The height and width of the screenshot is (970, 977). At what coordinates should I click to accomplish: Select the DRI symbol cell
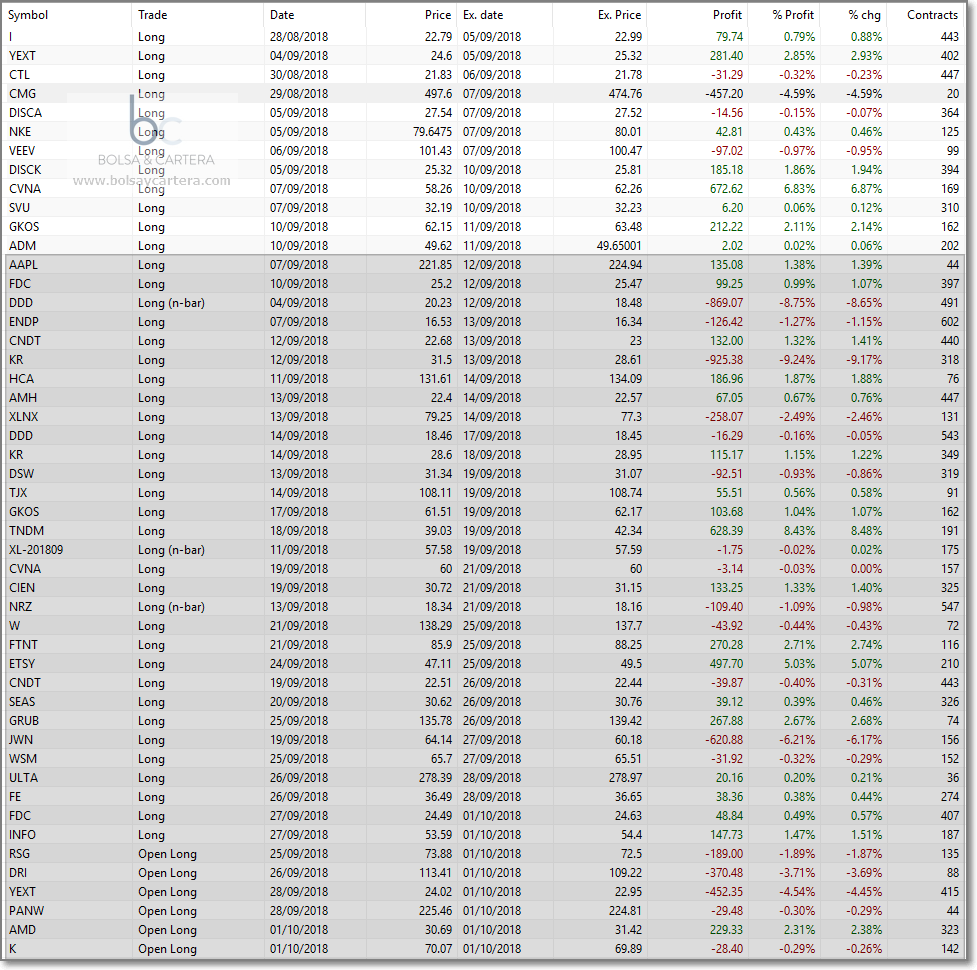coord(18,873)
